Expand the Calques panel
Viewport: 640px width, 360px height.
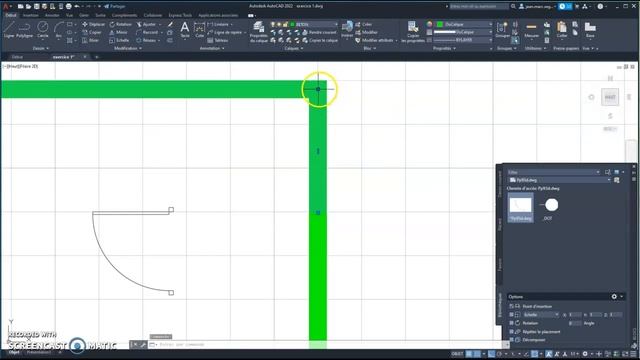[293, 48]
